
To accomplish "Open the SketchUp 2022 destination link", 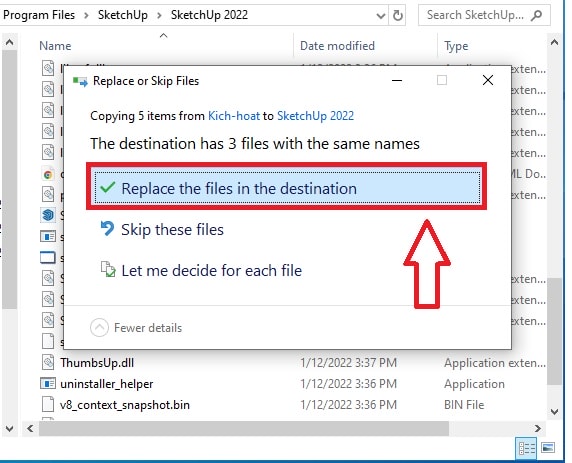I will coord(316,116).
